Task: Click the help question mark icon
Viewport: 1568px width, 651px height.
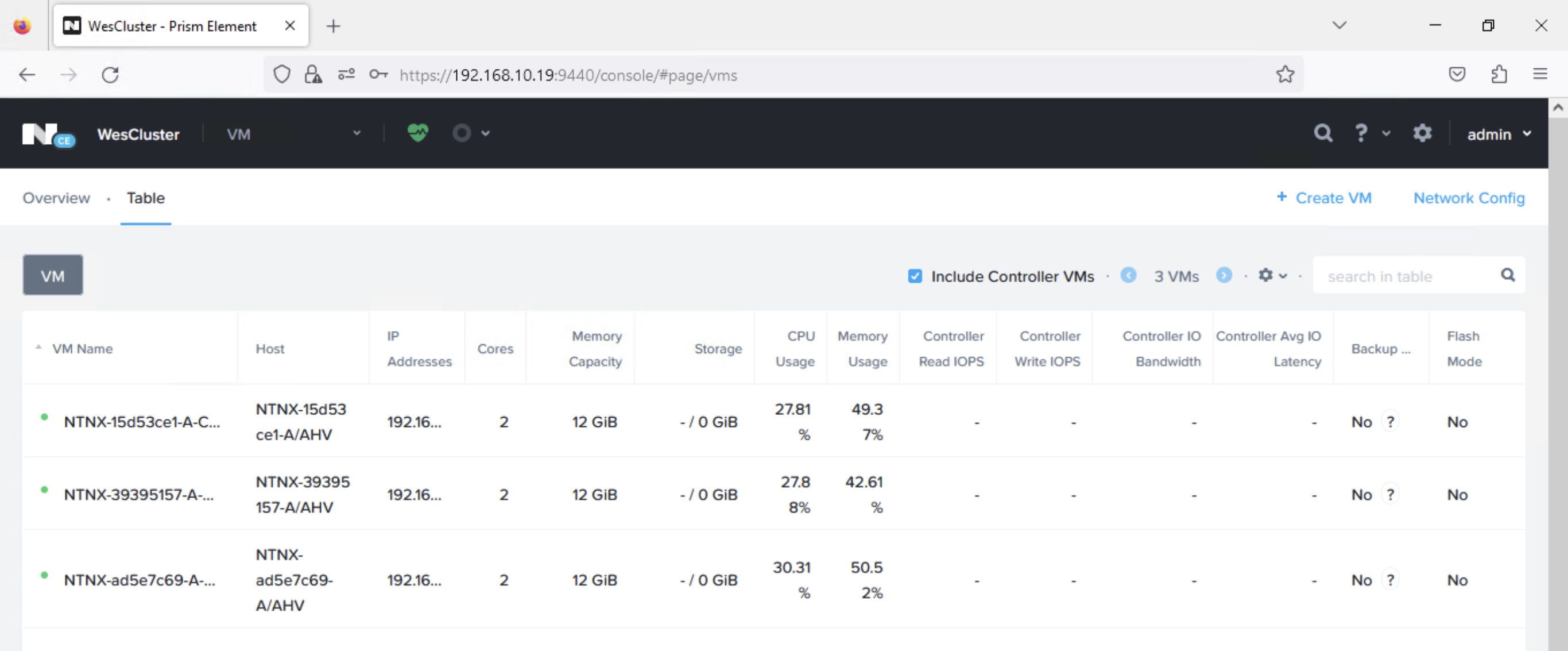Action: pos(1361,133)
